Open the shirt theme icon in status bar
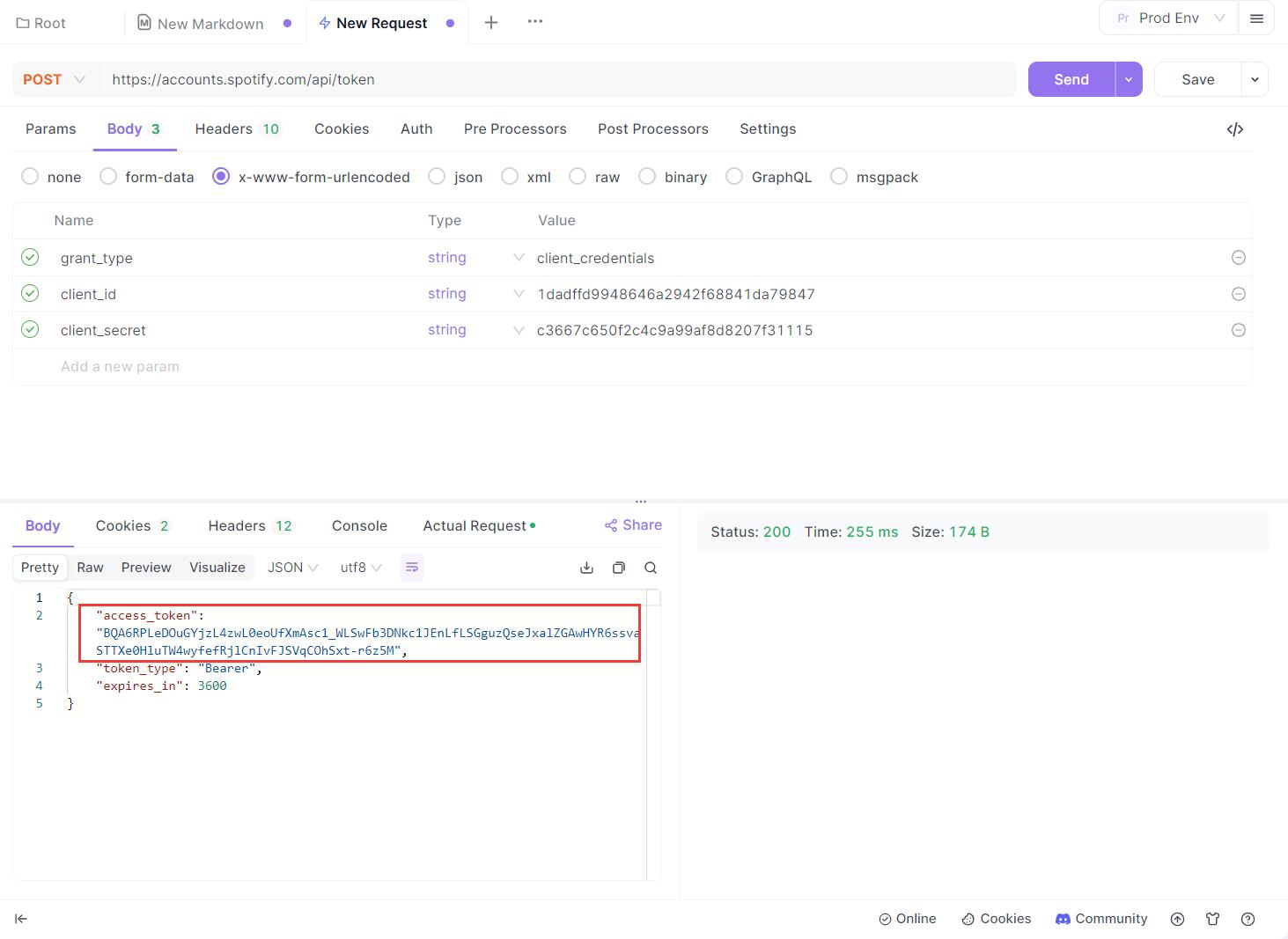The height and width of the screenshot is (939, 1288). pos(1212,919)
